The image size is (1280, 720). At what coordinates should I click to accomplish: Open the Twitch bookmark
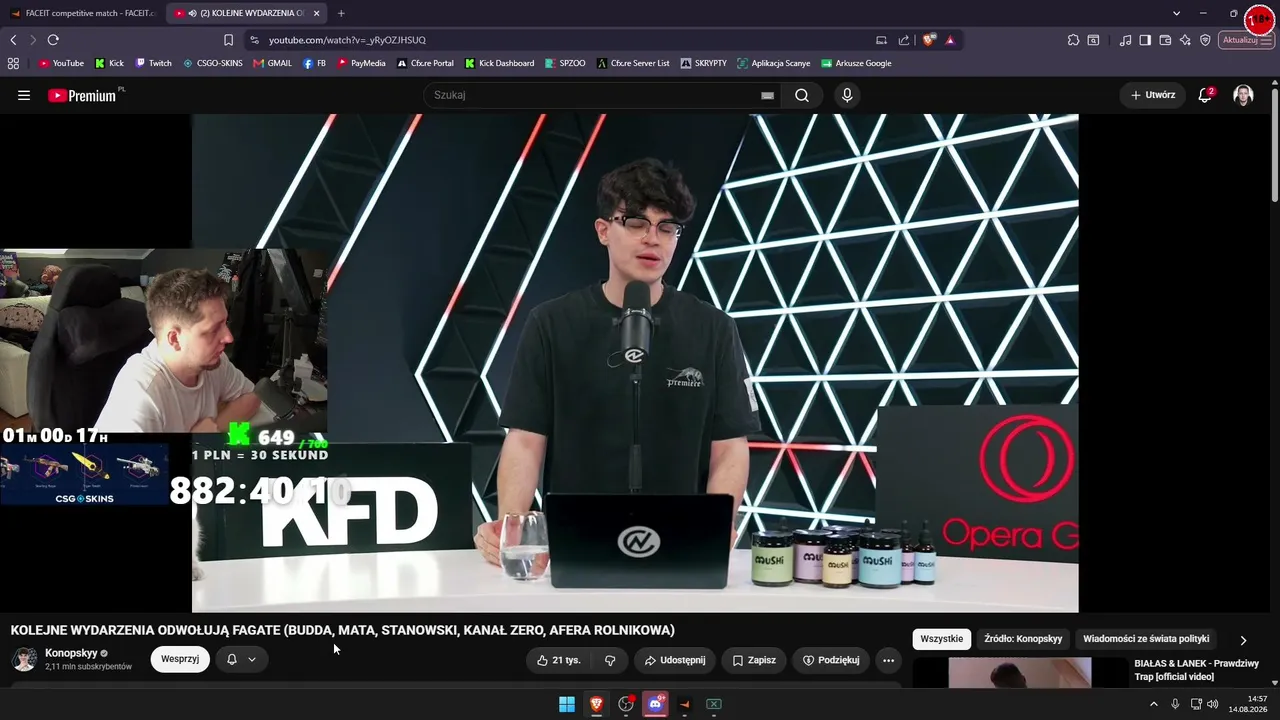pyautogui.click(x=153, y=63)
